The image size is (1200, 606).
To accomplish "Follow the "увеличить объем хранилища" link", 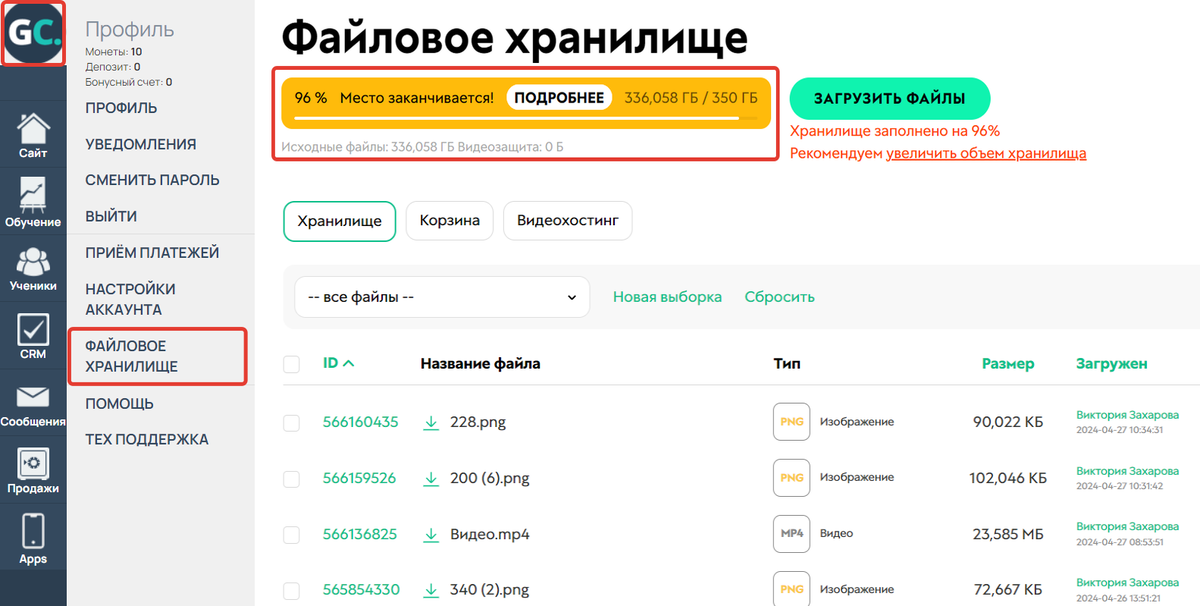I will [986, 153].
